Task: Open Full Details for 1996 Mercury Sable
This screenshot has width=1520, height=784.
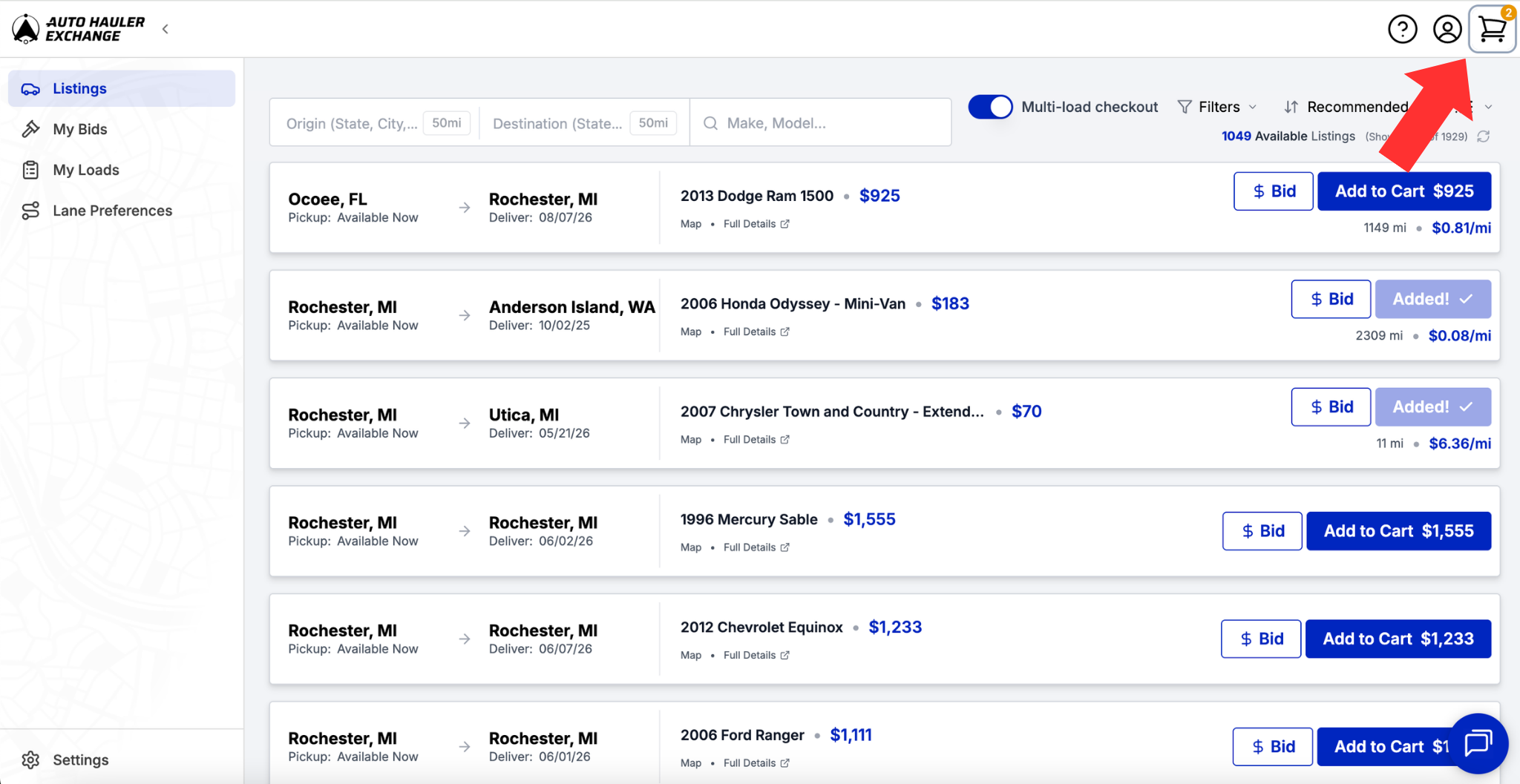Action: click(x=756, y=547)
